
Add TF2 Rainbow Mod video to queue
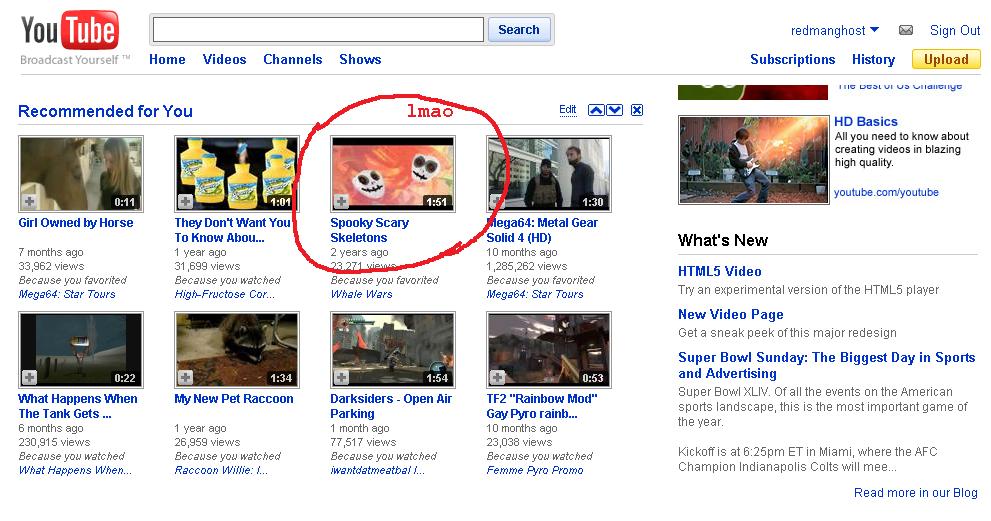click(x=497, y=377)
